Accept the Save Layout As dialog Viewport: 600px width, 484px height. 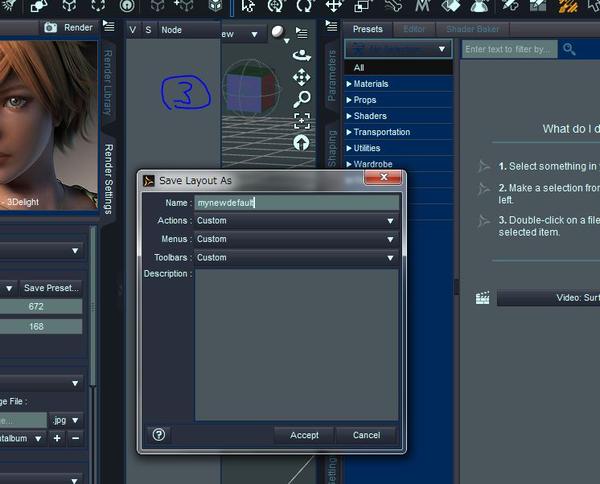click(x=304, y=435)
